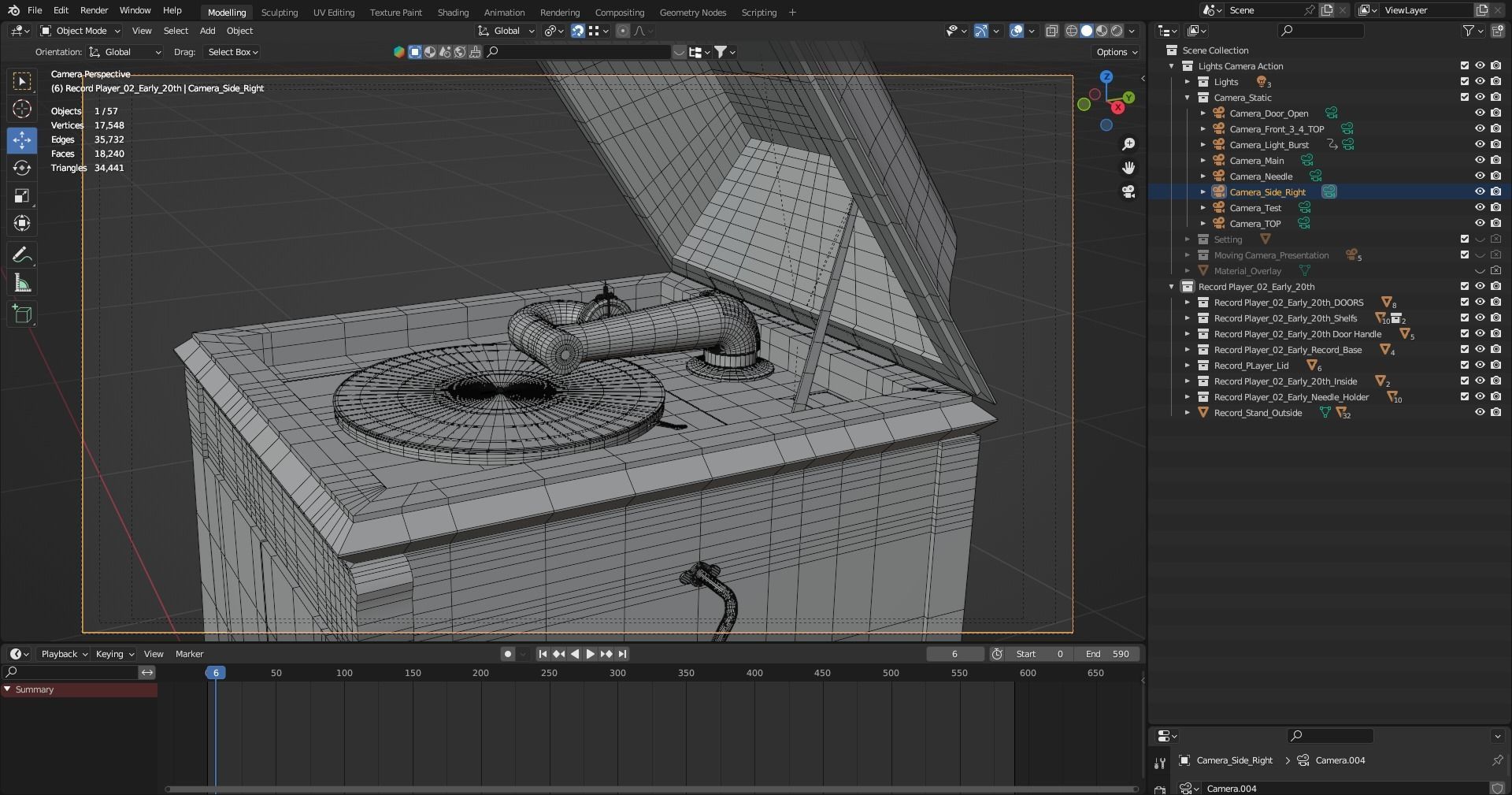Select the Measure tool
Screen dimensions: 1512x795
22,284
